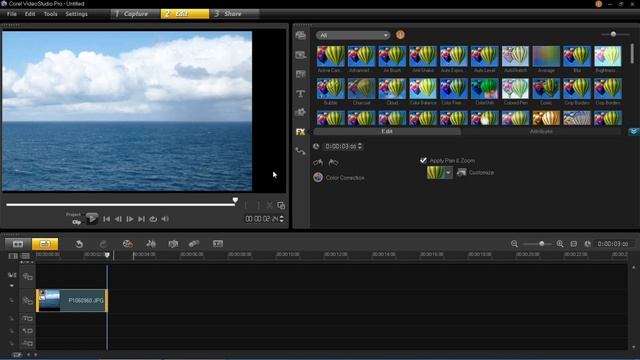Open the File menu
640x360 pixels.
click(12, 14)
